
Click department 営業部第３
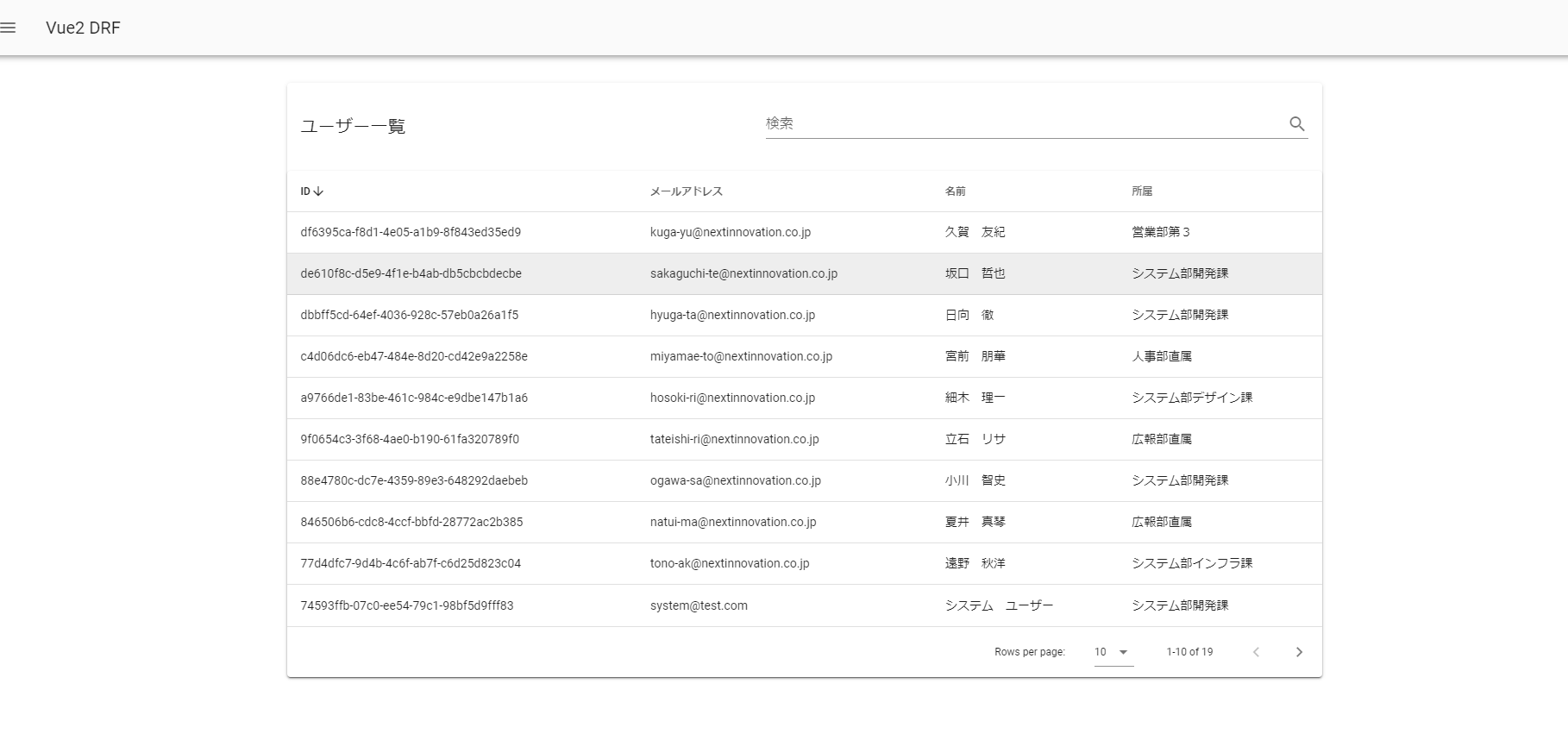click(1161, 233)
